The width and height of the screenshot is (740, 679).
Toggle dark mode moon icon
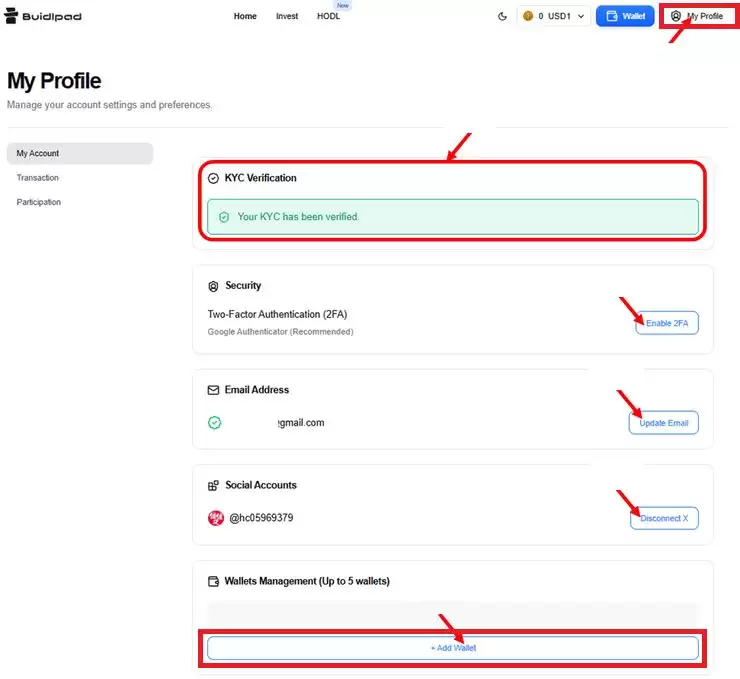coord(502,16)
